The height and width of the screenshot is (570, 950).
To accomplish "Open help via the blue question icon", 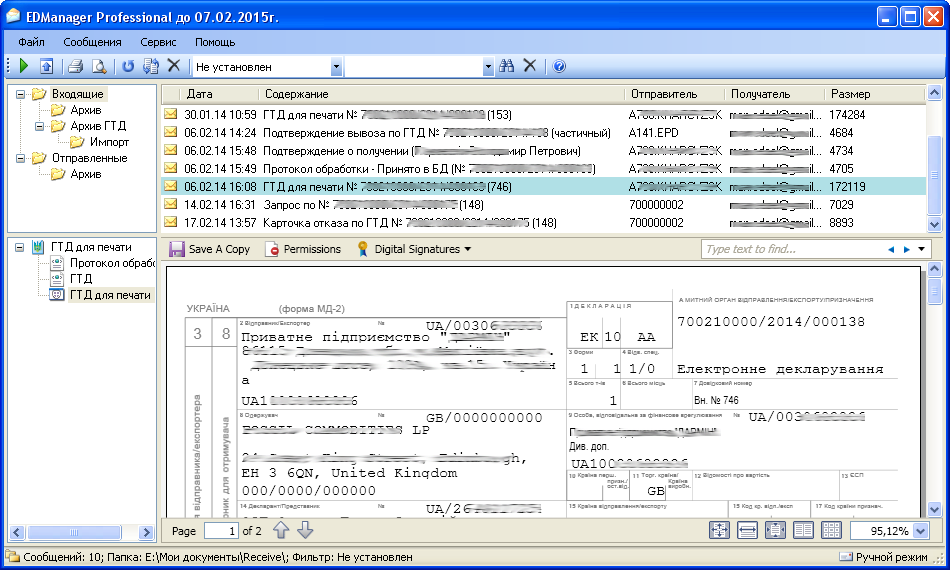I will pos(559,67).
